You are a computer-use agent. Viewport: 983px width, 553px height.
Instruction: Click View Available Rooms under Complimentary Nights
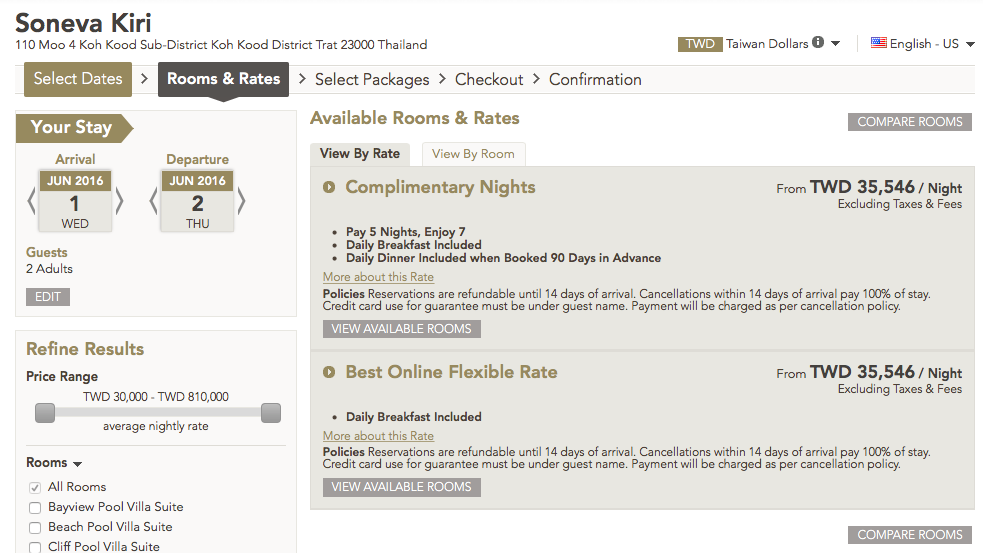point(401,329)
